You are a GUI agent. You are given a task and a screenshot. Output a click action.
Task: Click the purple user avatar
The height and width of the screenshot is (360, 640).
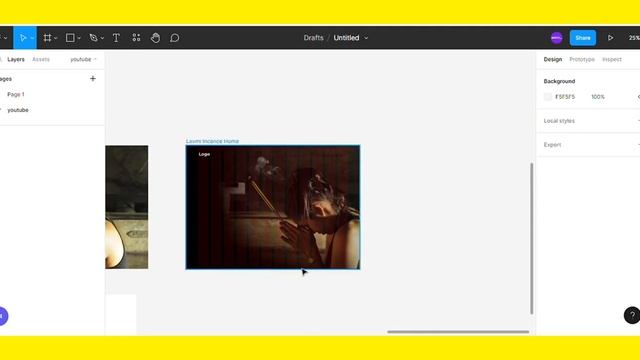(x=556, y=38)
